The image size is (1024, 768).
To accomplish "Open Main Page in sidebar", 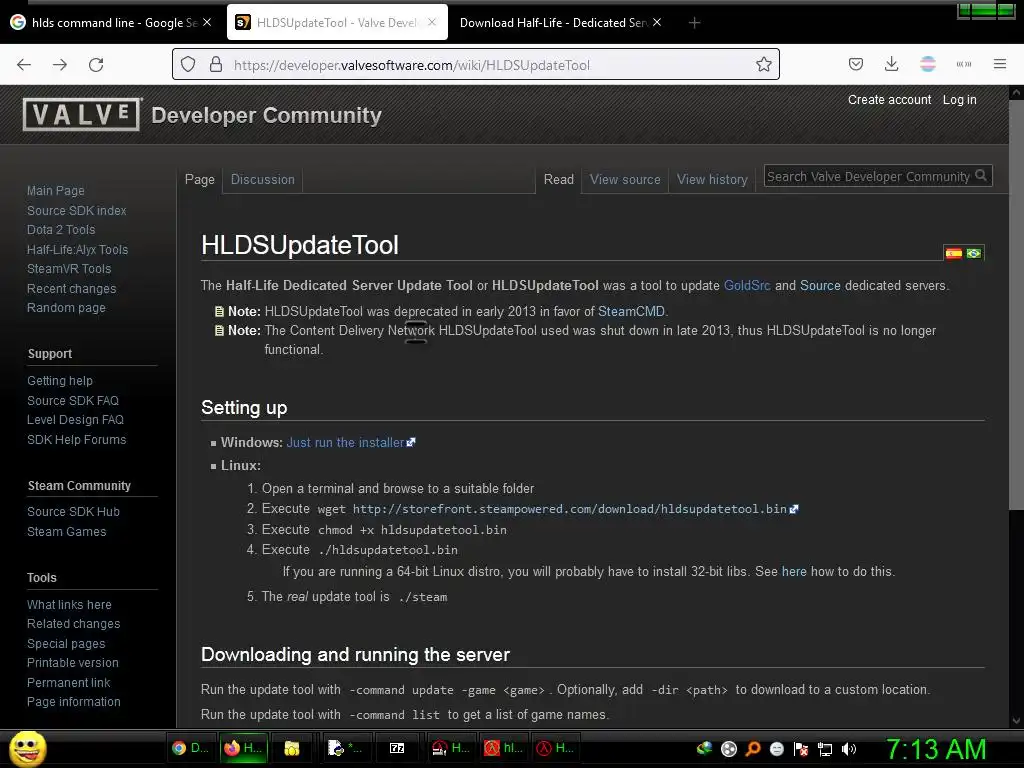I will click(x=56, y=191).
